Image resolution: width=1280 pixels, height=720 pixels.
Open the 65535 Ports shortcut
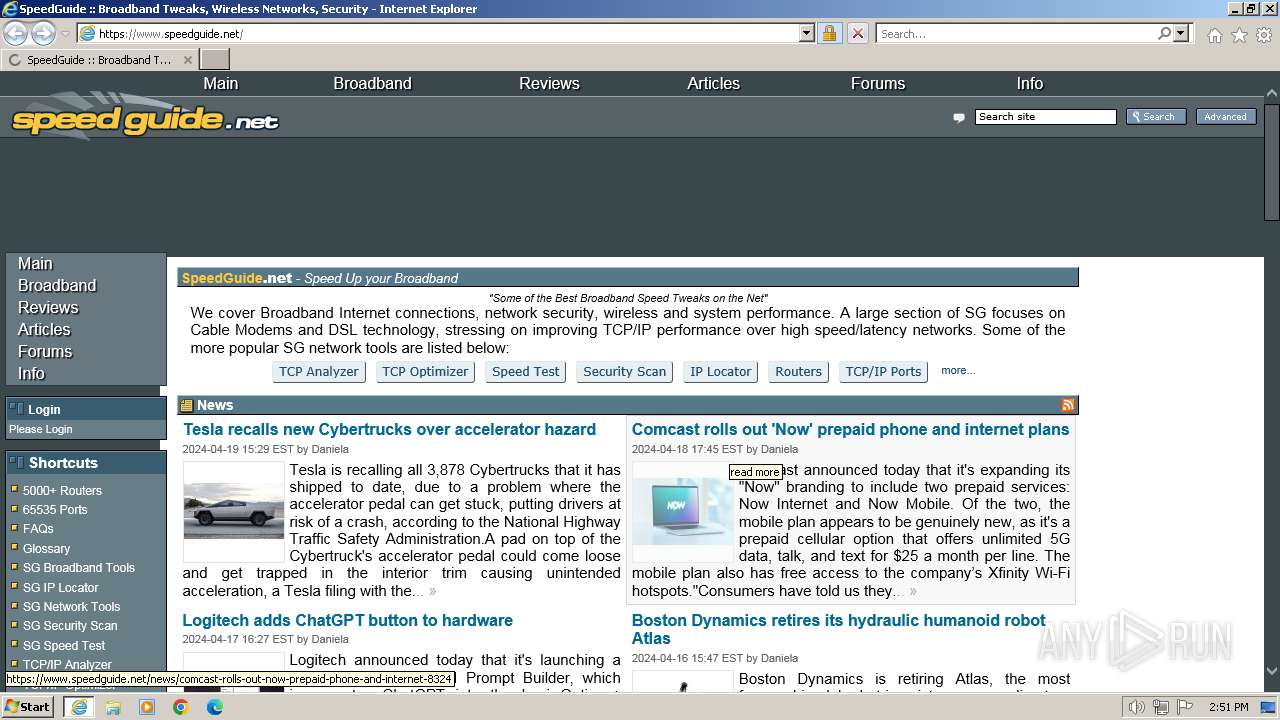55,509
